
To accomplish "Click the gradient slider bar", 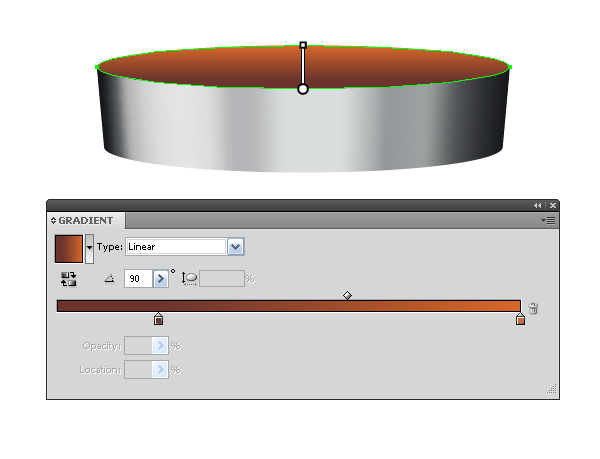I will (x=289, y=306).
